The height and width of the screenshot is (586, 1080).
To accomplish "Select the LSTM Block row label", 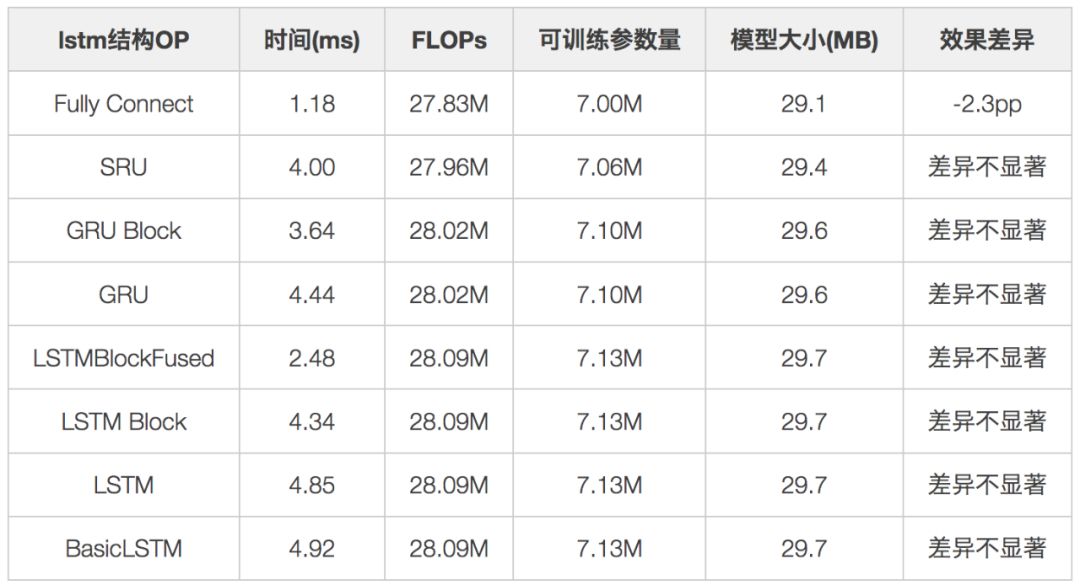I will point(123,422).
